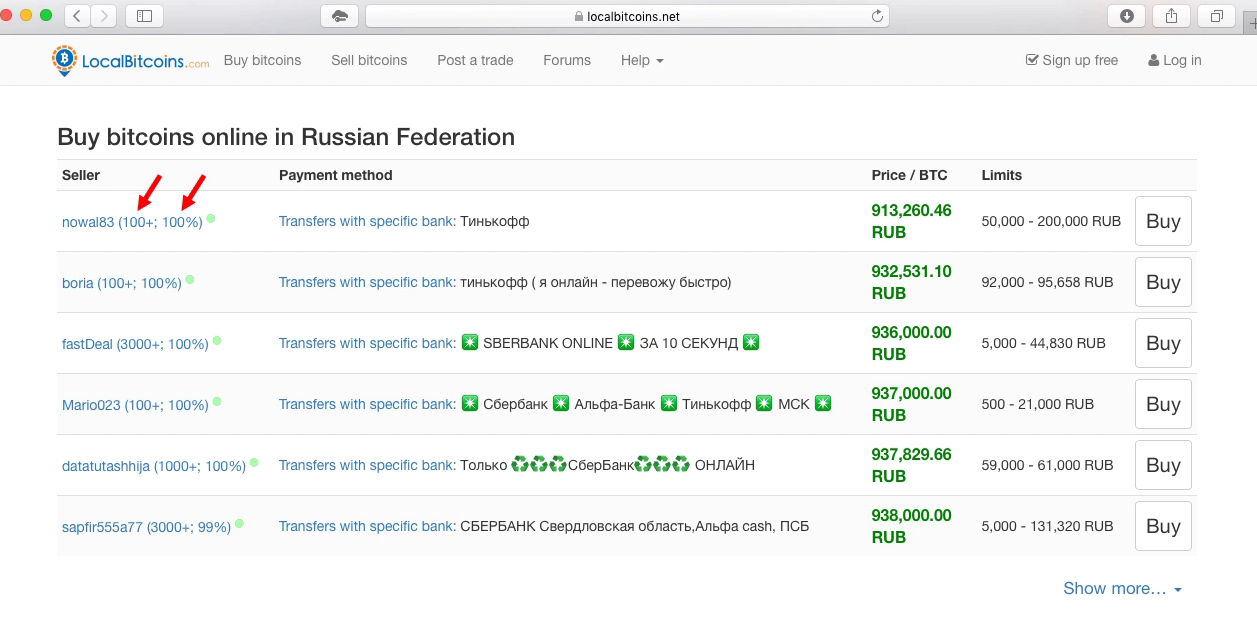Click Sign up free link
This screenshot has width=1257, height=617.
[x=1072, y=60]
